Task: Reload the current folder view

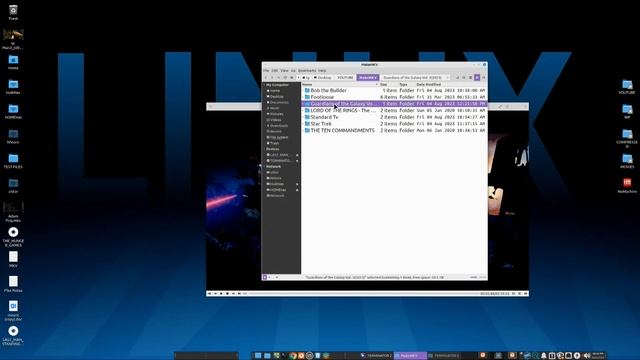Action: [285, 78]
